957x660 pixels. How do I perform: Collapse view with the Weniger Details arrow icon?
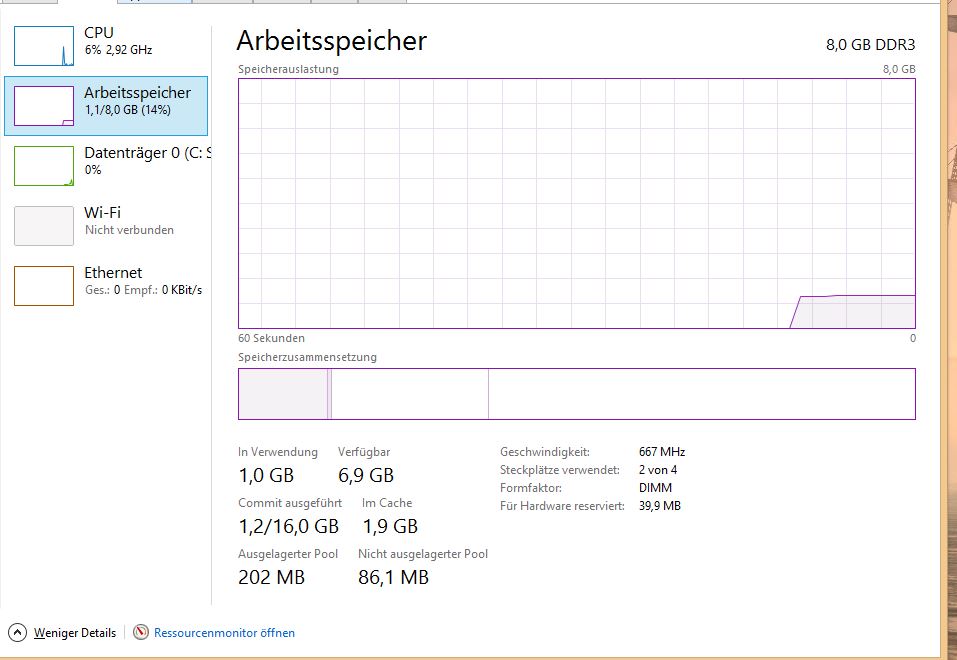[x=17, y=633]
